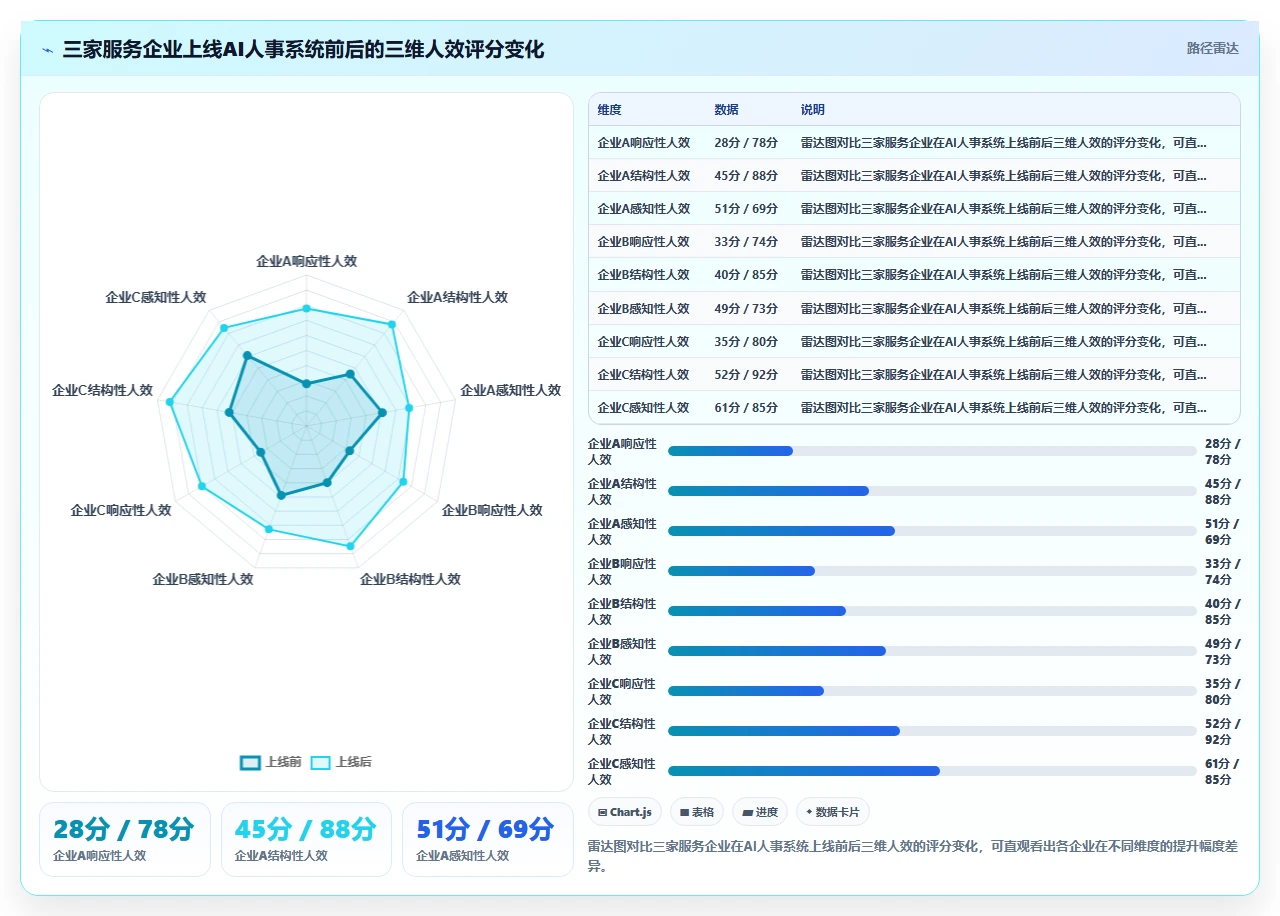Click radar axis label 企业C感知性人效

point(156,297)
